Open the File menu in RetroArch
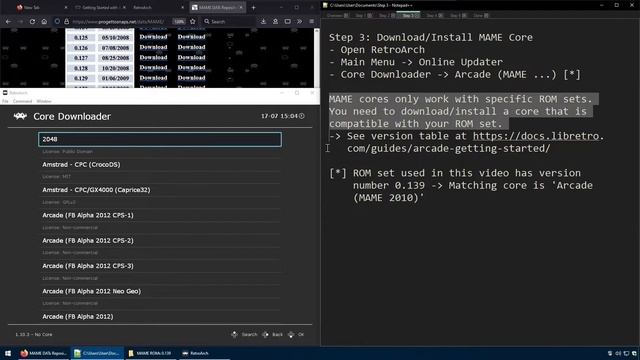Viewport: 640px width, 360px height. tap(5, 101)
